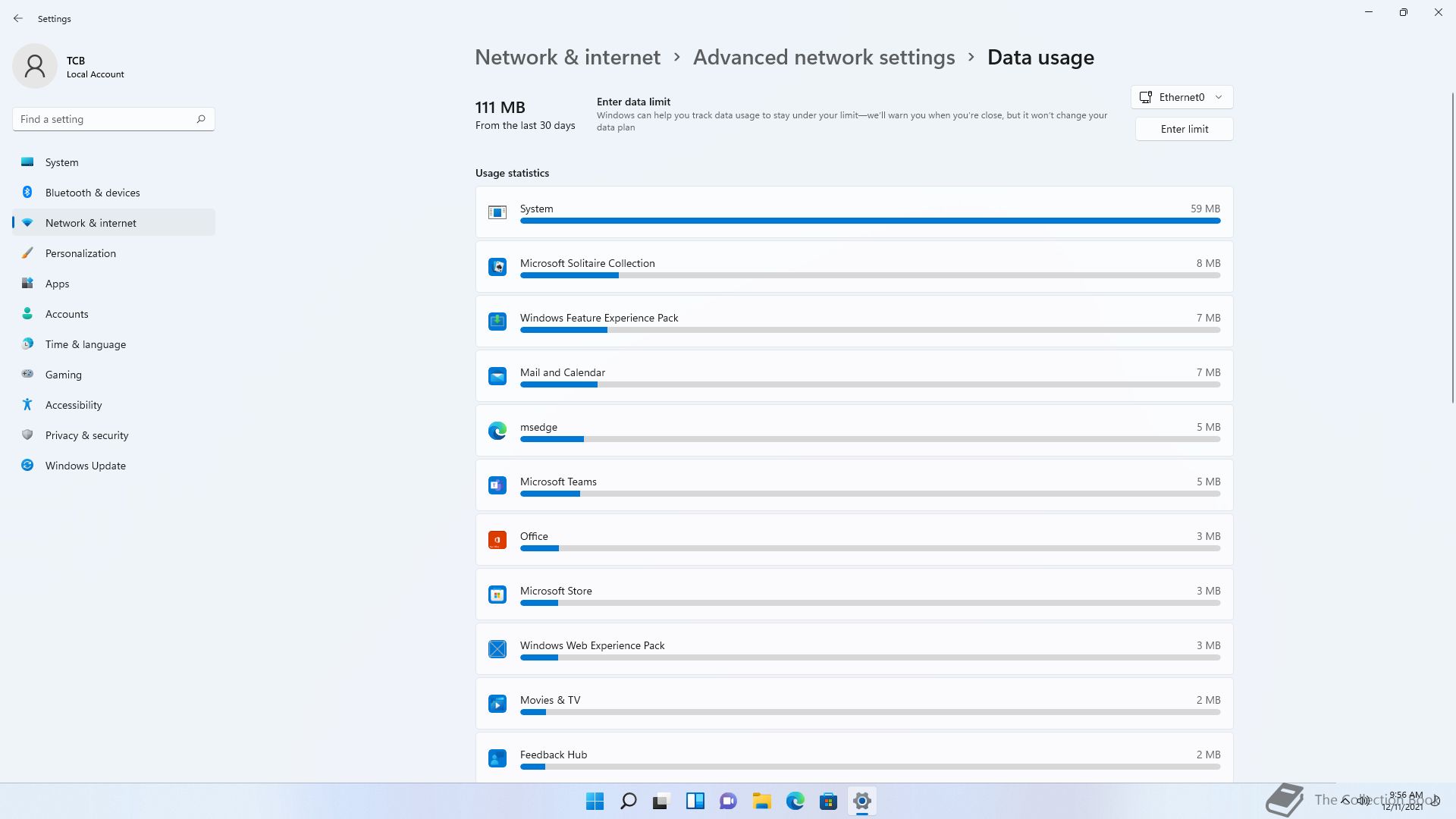Click the 'Local Account' text under TCB
The width and height of the screenshot is (1456, 819).
(x=96, y=74)
